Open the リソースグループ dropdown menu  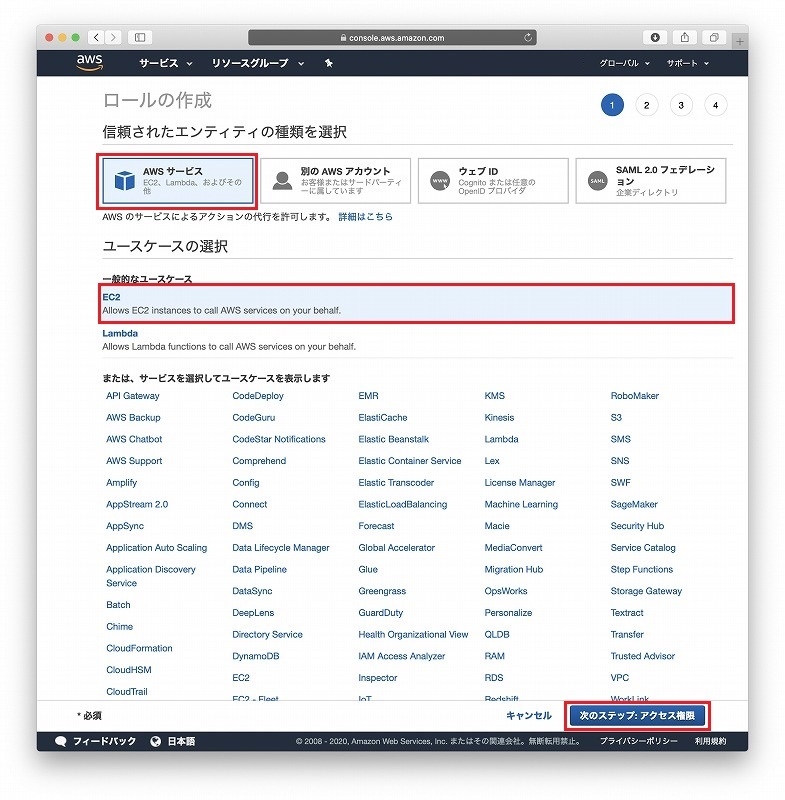pos(258,63)
